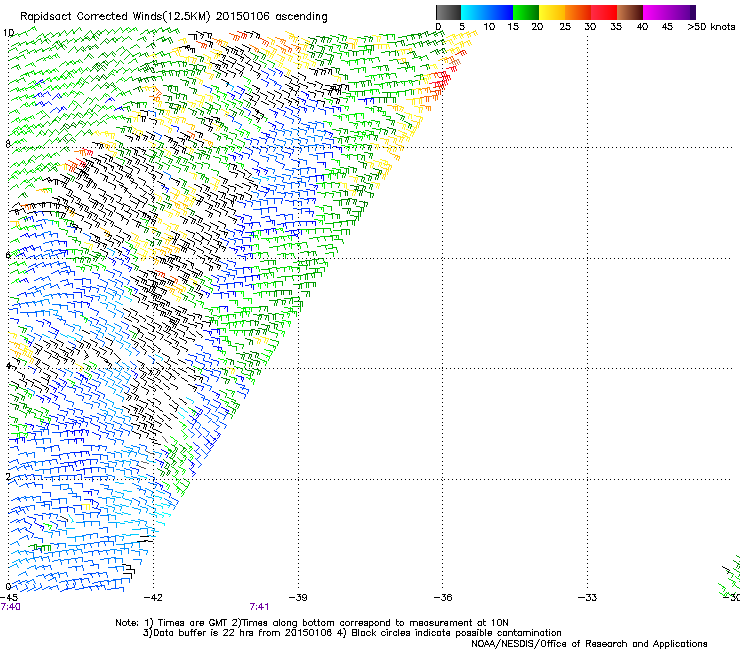Click note '1) Times are GMT'

187,623
